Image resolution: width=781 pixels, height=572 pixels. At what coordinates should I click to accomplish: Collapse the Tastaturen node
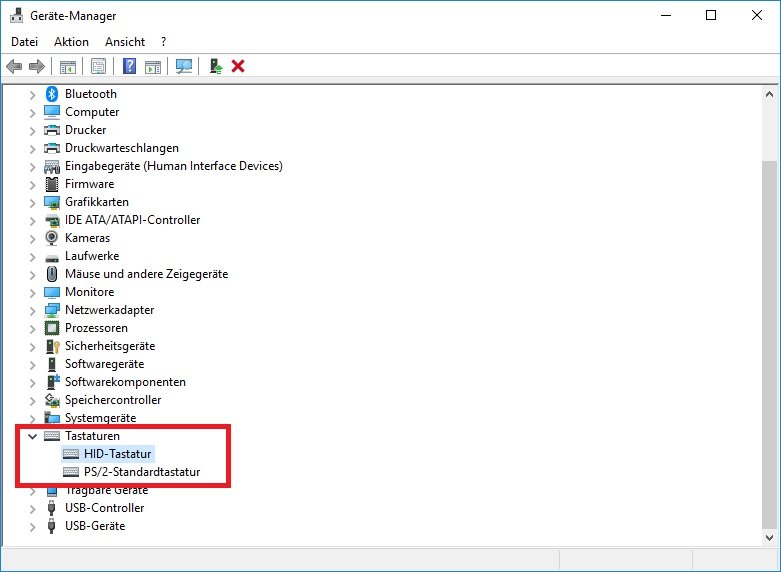[32, 436]
